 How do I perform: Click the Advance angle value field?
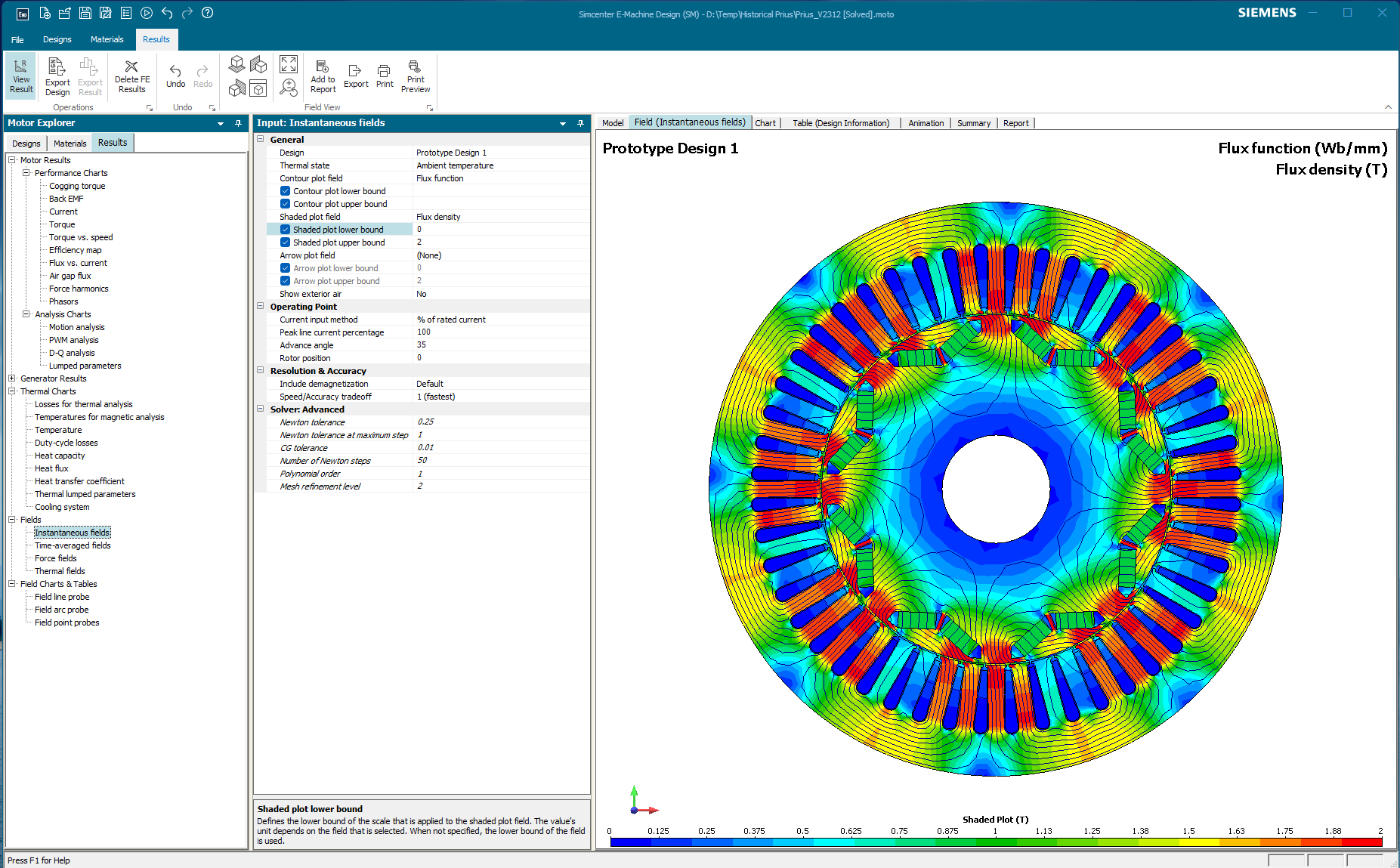(499, 345)
